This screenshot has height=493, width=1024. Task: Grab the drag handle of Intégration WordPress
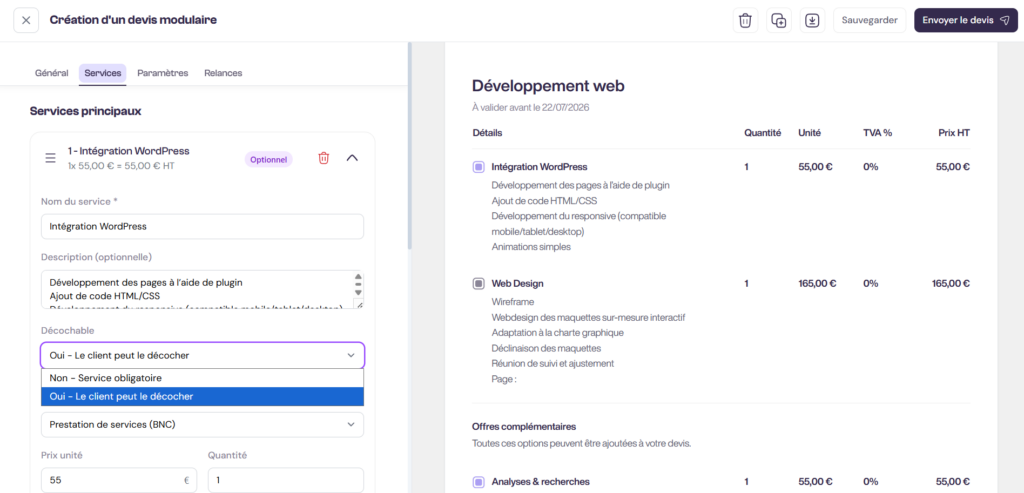[x=50, y=158]
